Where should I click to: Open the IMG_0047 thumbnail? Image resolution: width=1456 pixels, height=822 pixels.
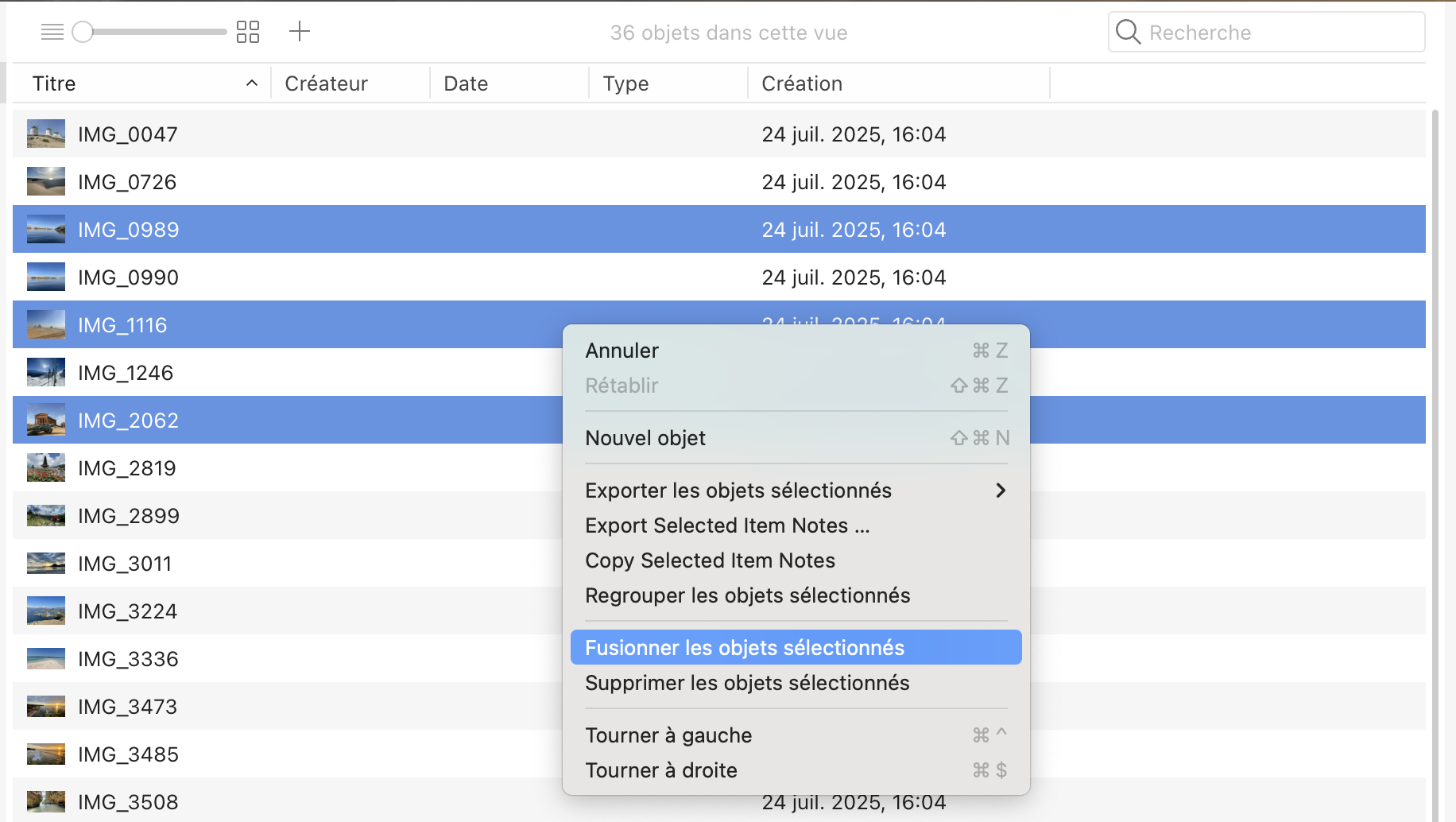[x=46, y=134]
